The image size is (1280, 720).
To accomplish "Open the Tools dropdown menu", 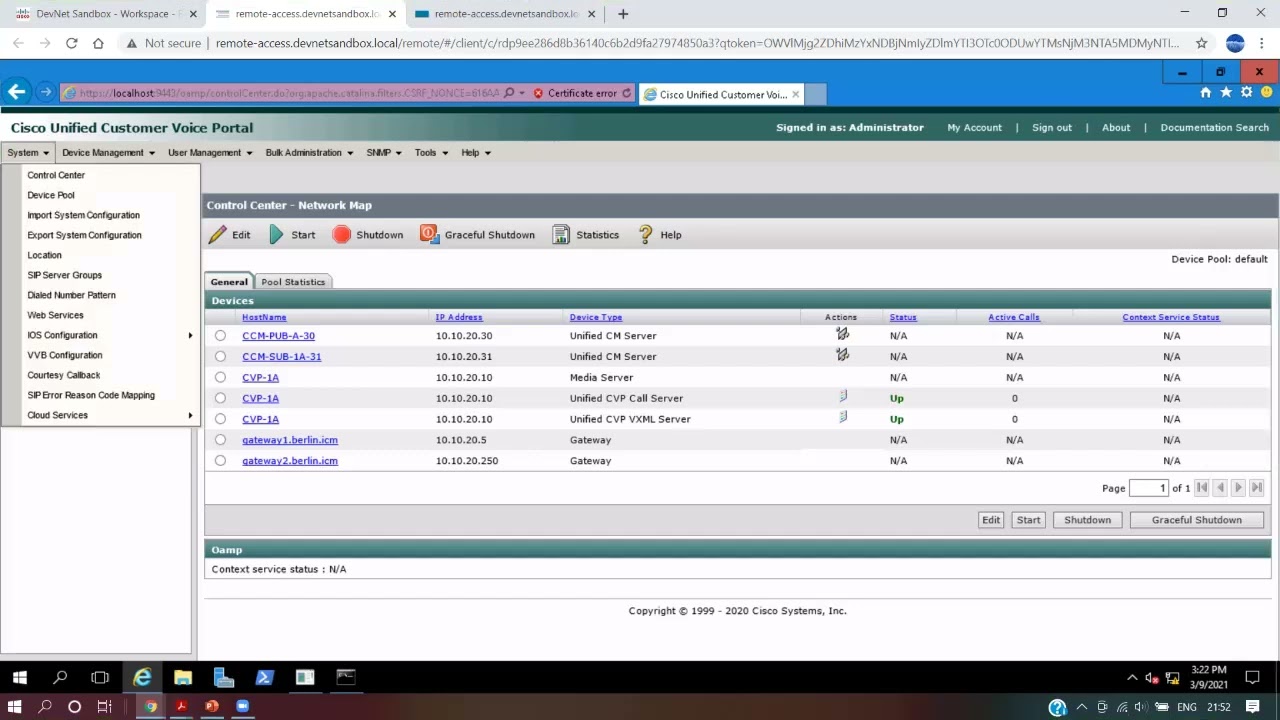I will click(431, 153).
